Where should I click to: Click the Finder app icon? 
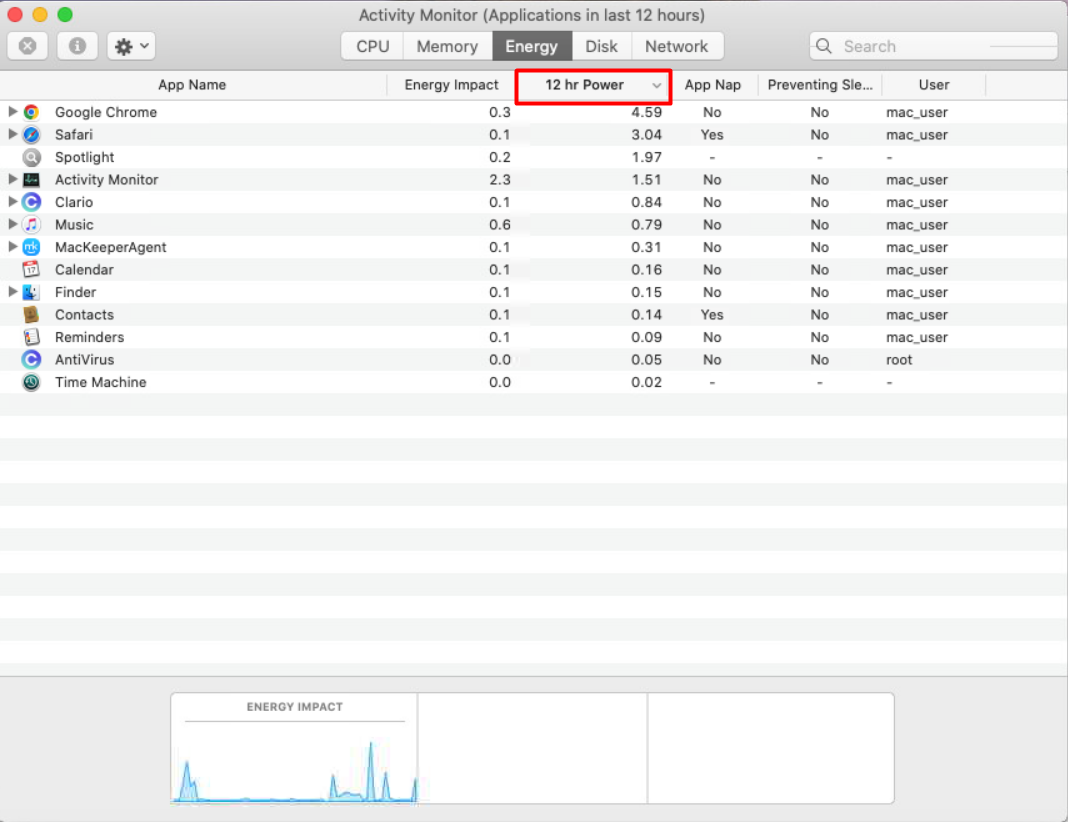pyautogui.click(x=31, y=292)
